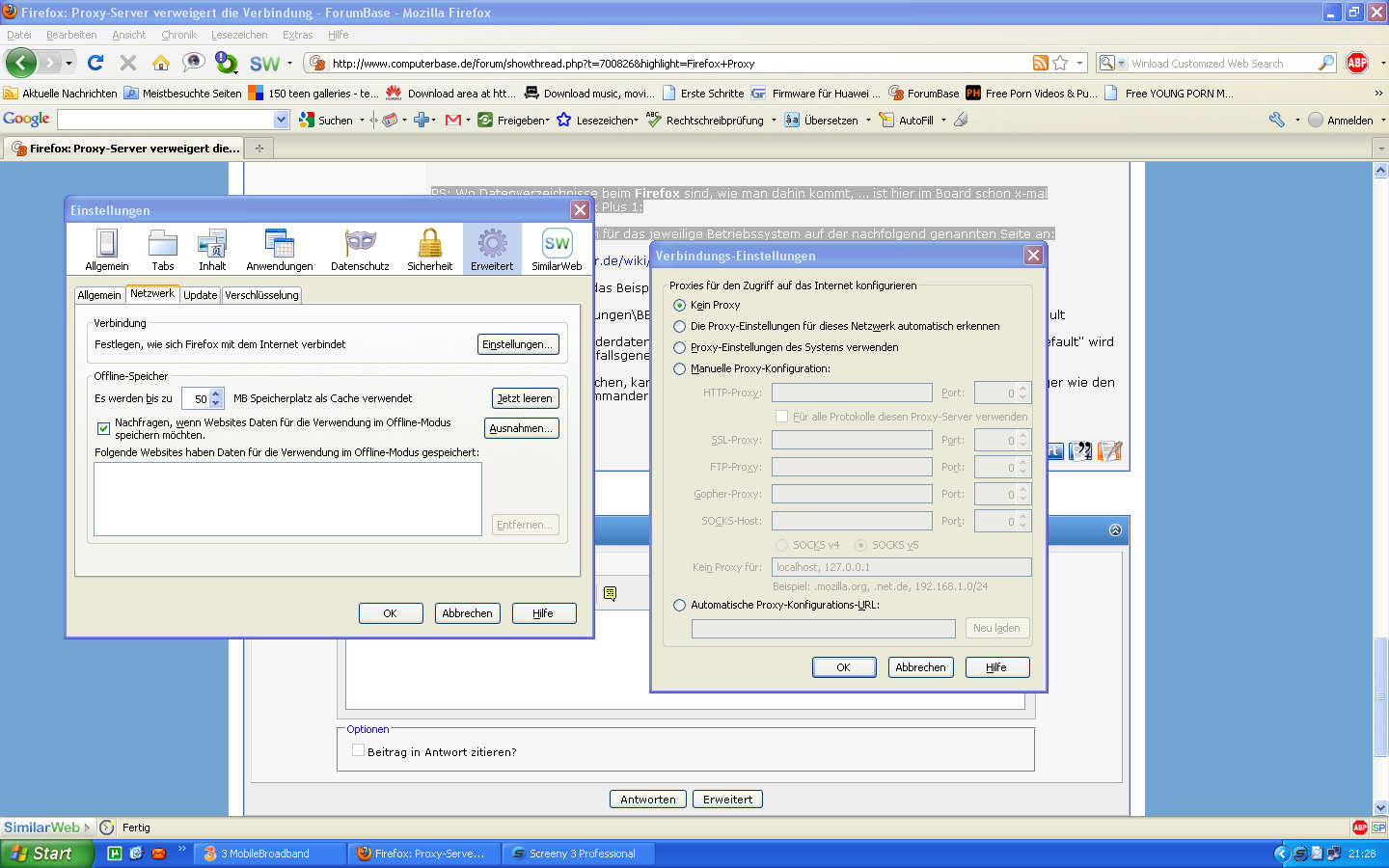Reload the page with the blue refresh icon
Image resolution: width=1389 pixels, height=868 pixels.
[95, 63]
